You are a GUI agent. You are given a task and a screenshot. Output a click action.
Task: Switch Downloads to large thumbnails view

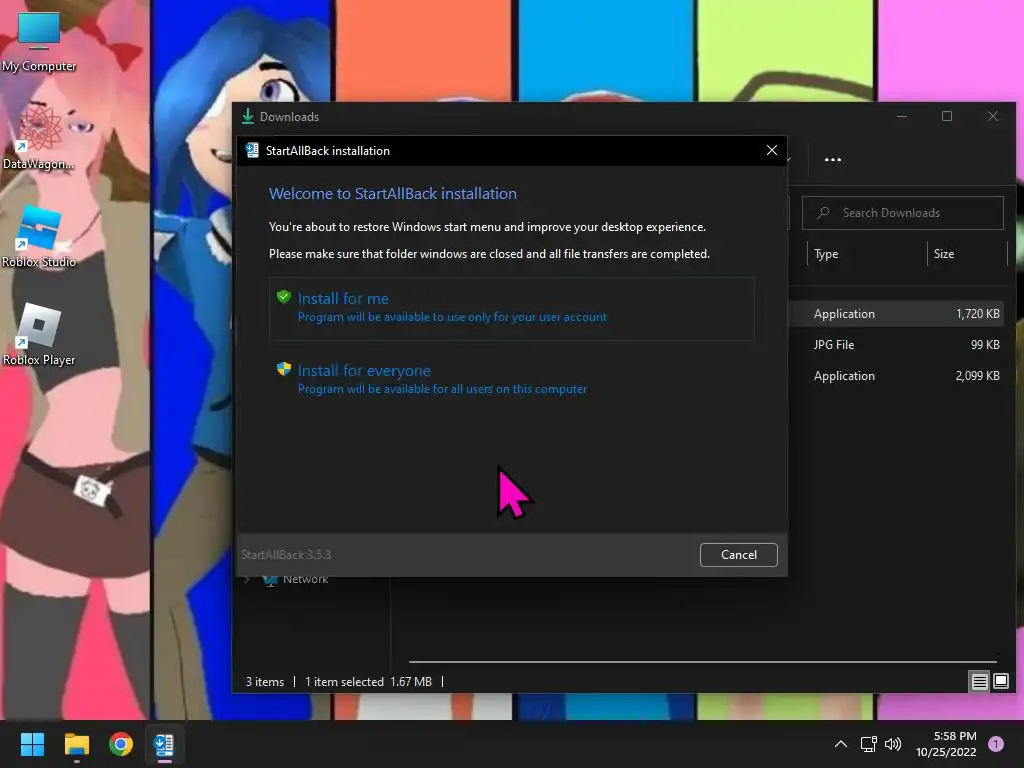(x=1000, y=682)
